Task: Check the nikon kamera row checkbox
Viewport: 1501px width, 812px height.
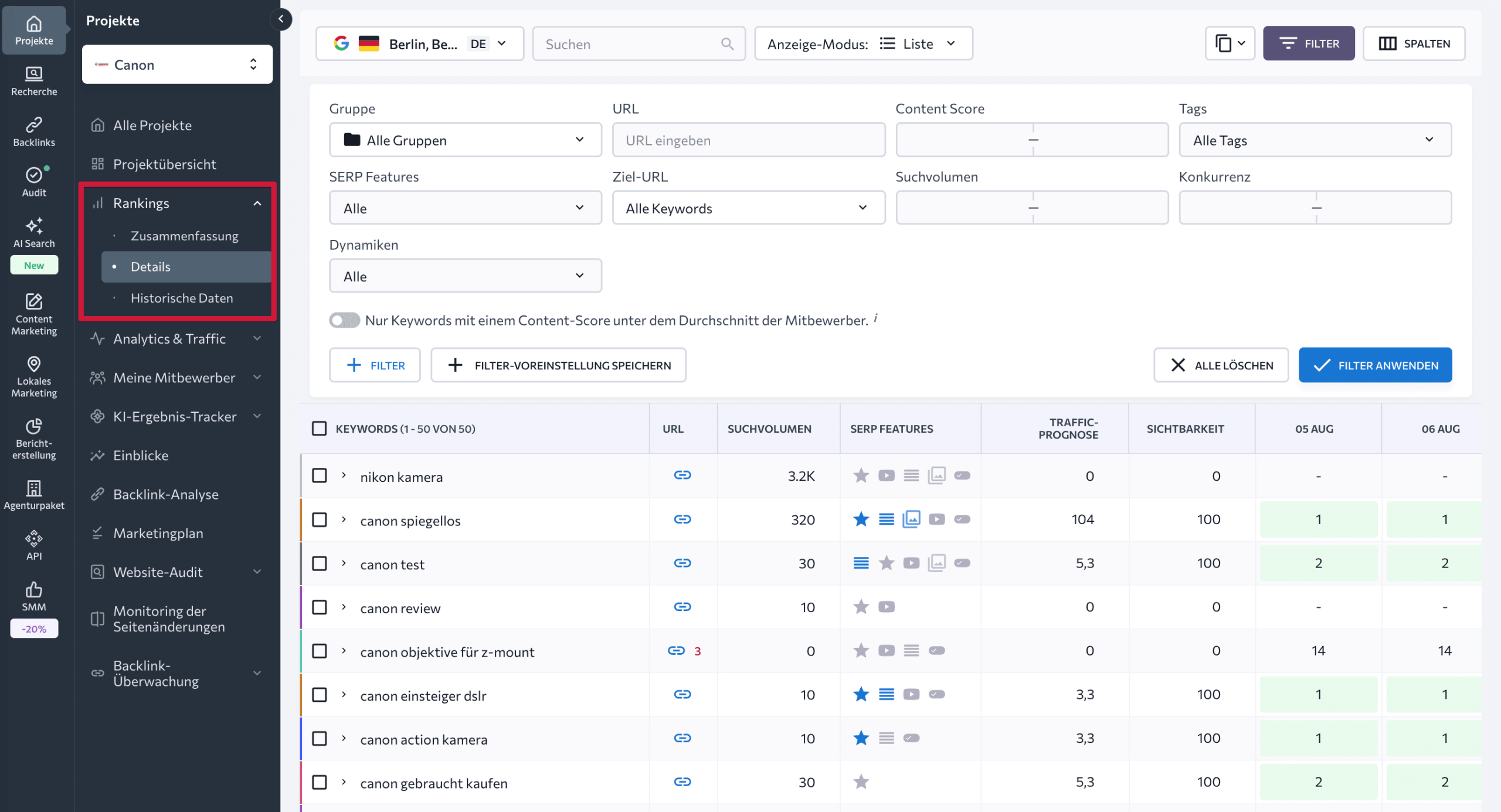Action: pos(319,475)
